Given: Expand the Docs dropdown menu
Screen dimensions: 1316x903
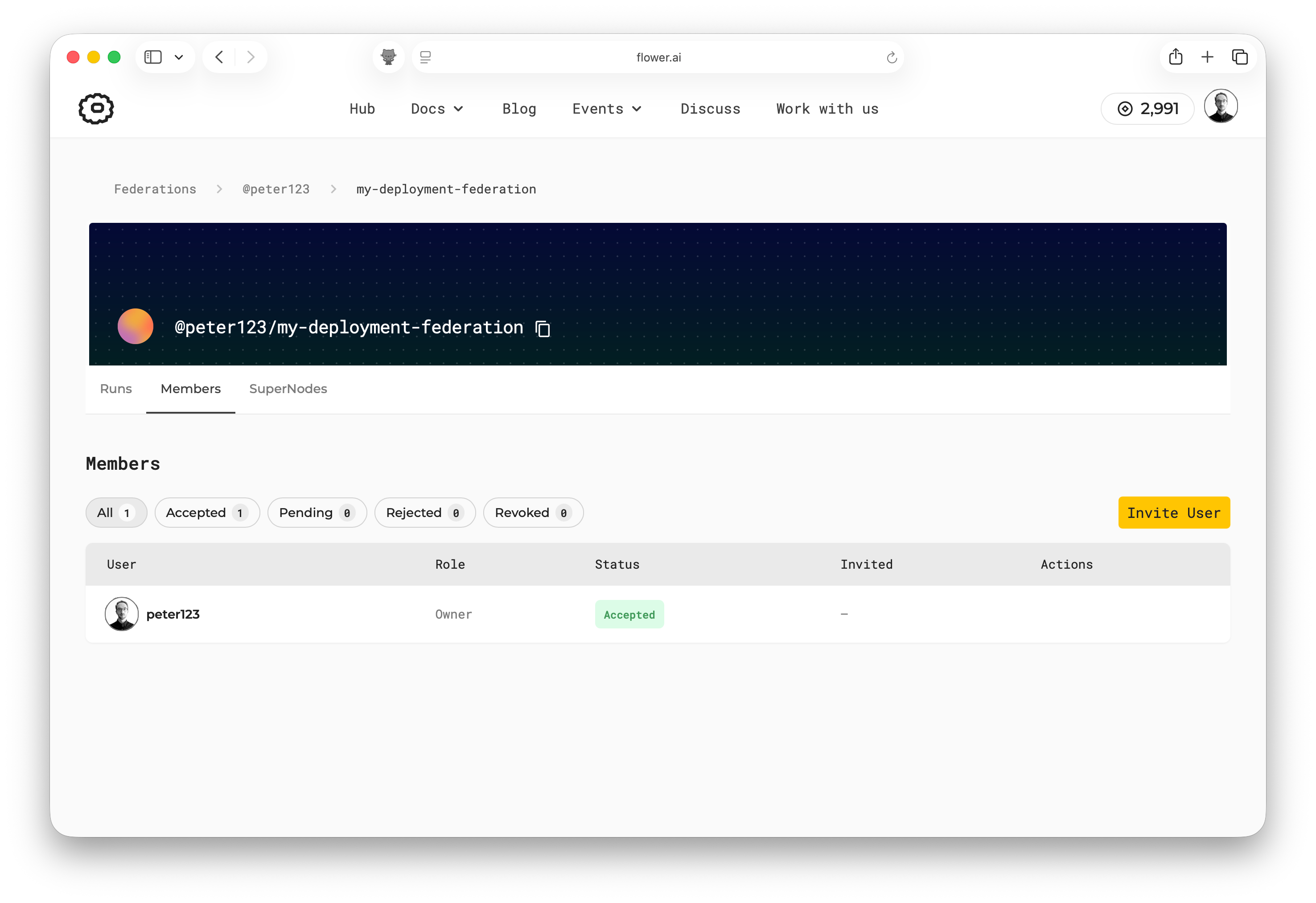Looking at the screenshot, I should [437, 109].
